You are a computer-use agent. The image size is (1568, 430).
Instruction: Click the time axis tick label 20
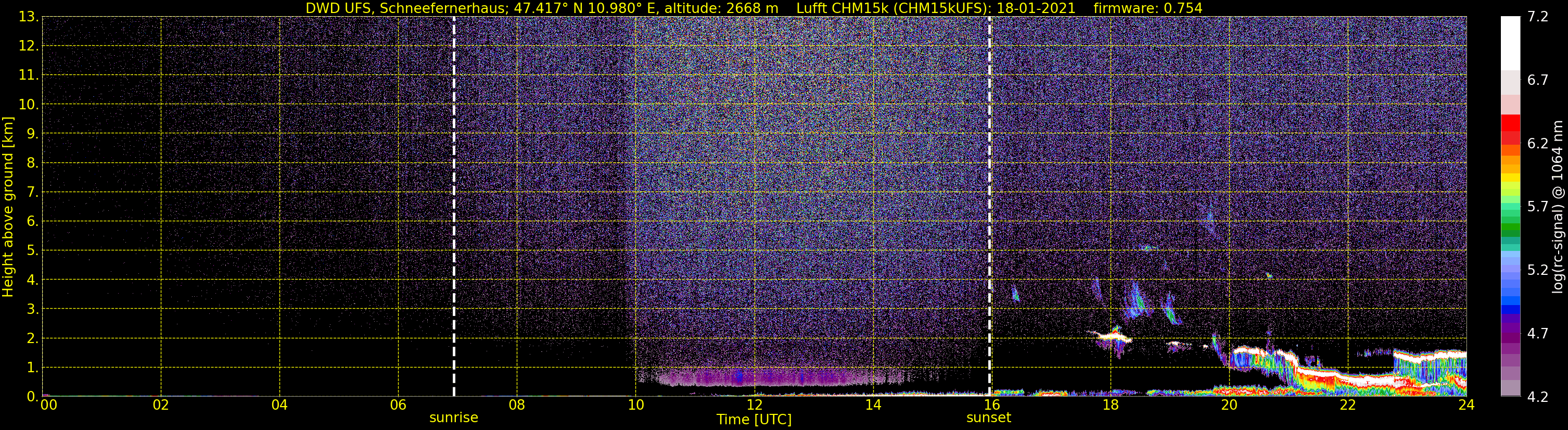pos(1229,405)
